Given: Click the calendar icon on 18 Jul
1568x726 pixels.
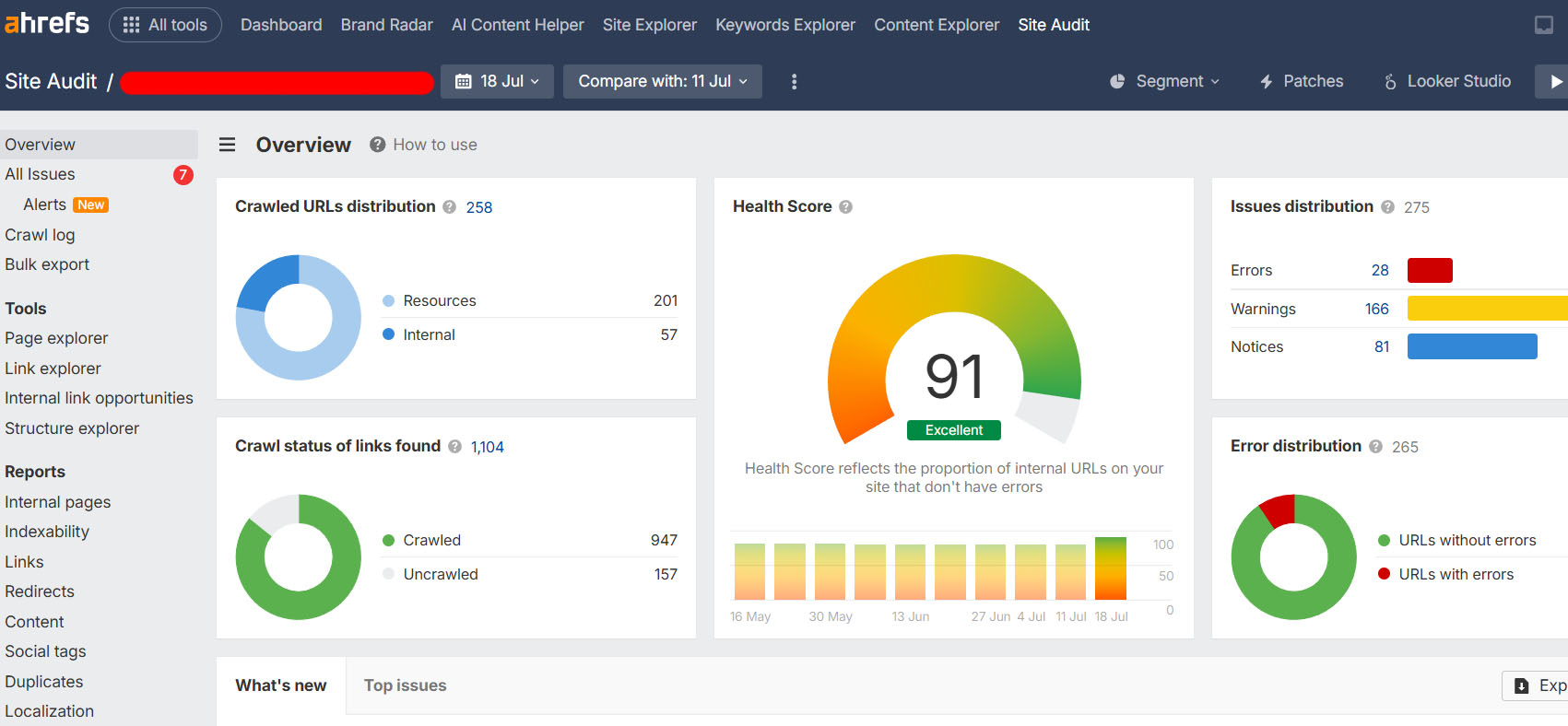Looking at the screenshot, I should [464, 81].
